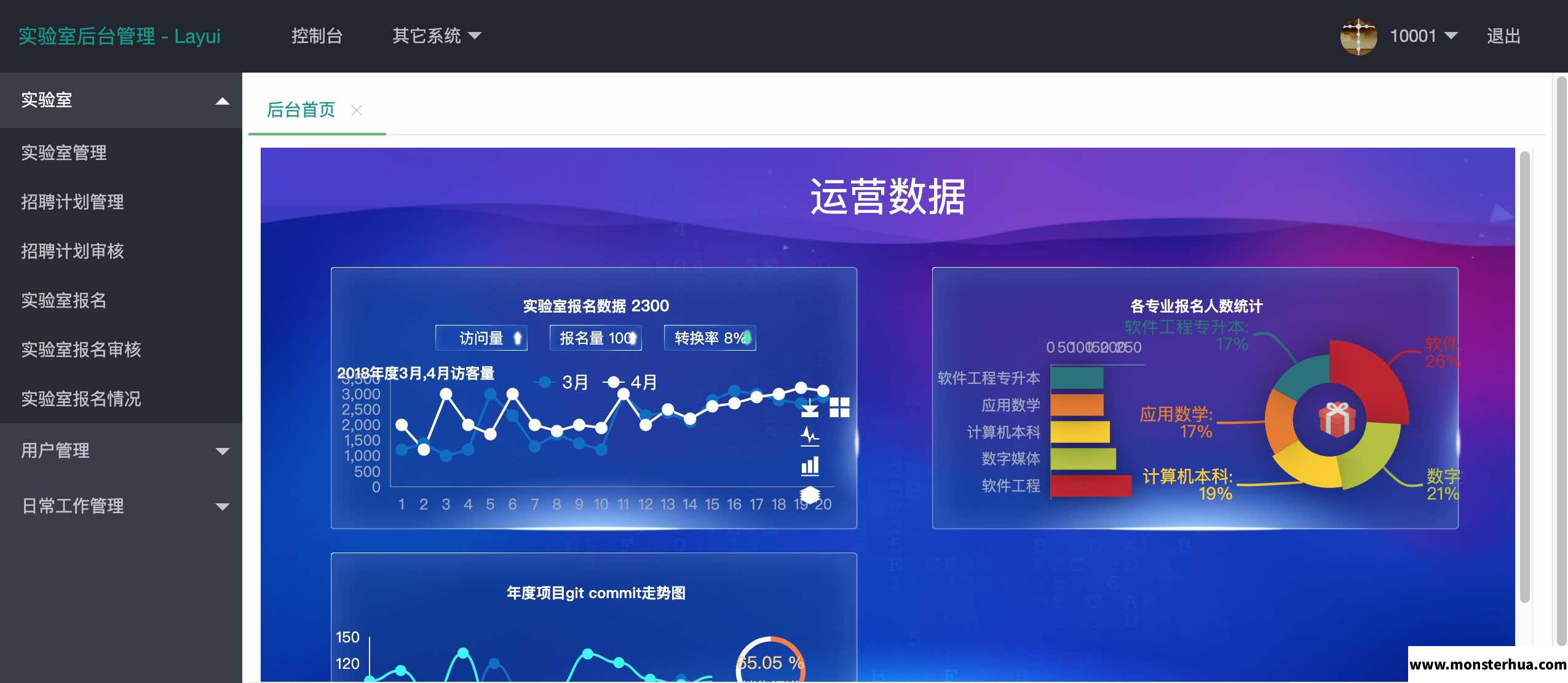Click the user avatar picture in the header

click(1358, 36)
